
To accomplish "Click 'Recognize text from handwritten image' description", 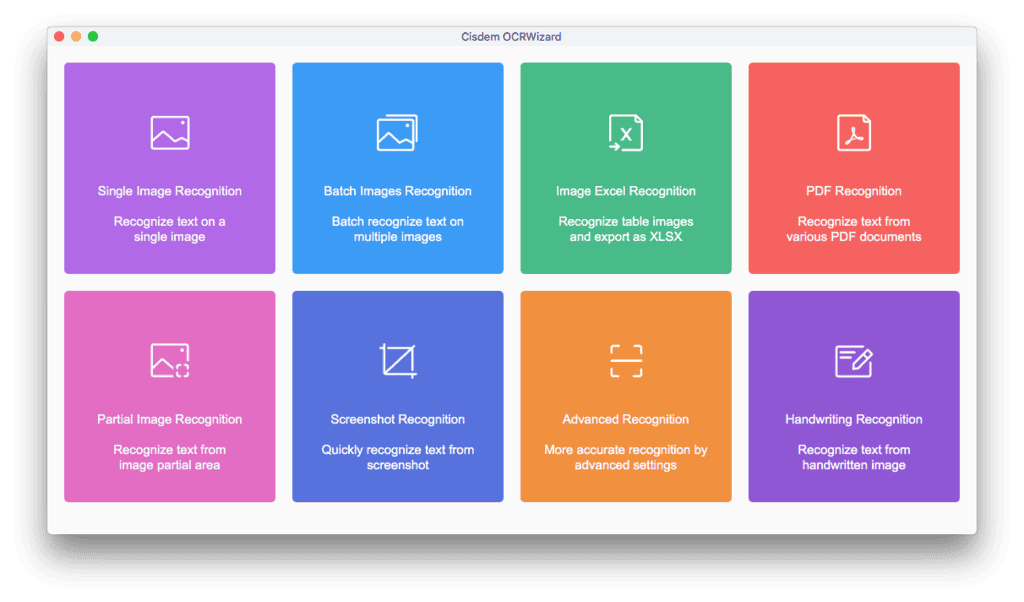I will 854,457.
